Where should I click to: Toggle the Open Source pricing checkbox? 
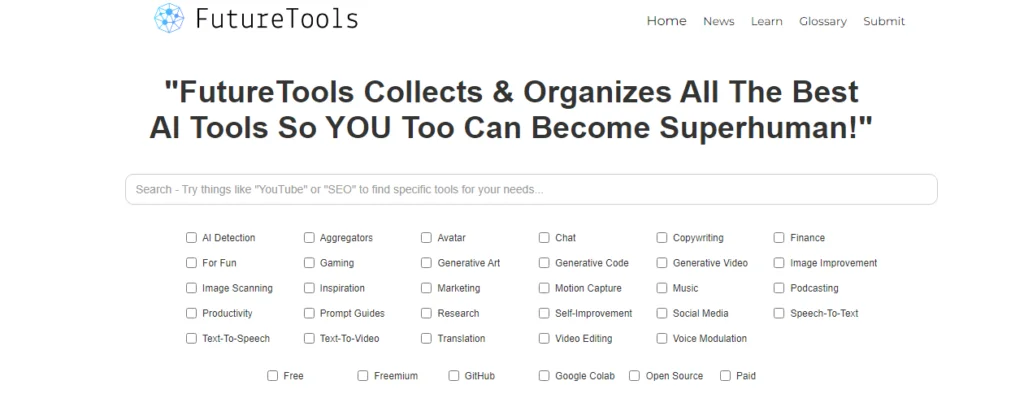coord(634,376)
